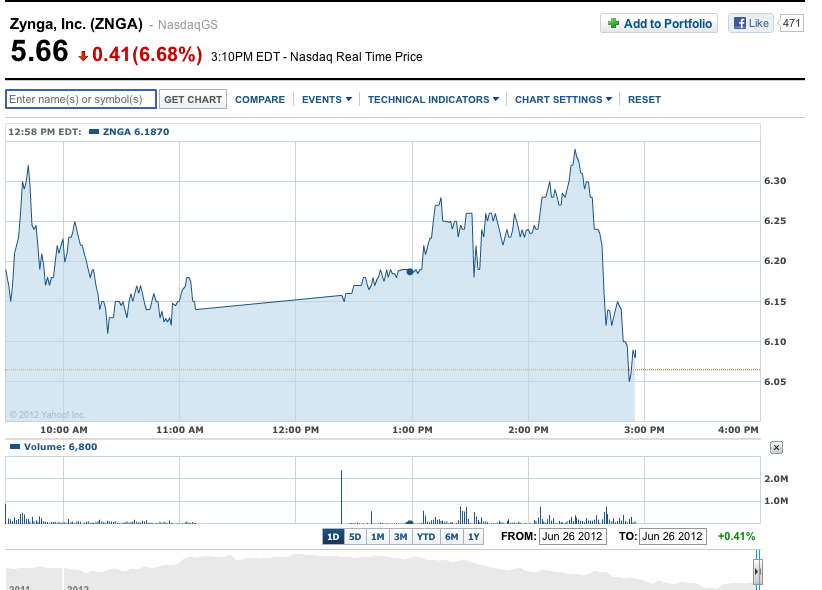Expand the EVENTS dropdown

point(327,100)
